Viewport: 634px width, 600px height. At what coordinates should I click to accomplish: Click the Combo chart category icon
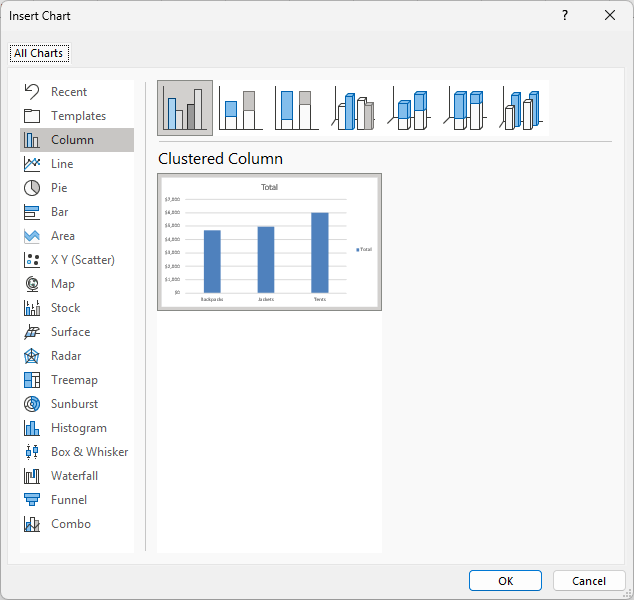click(x=32, y=524)
